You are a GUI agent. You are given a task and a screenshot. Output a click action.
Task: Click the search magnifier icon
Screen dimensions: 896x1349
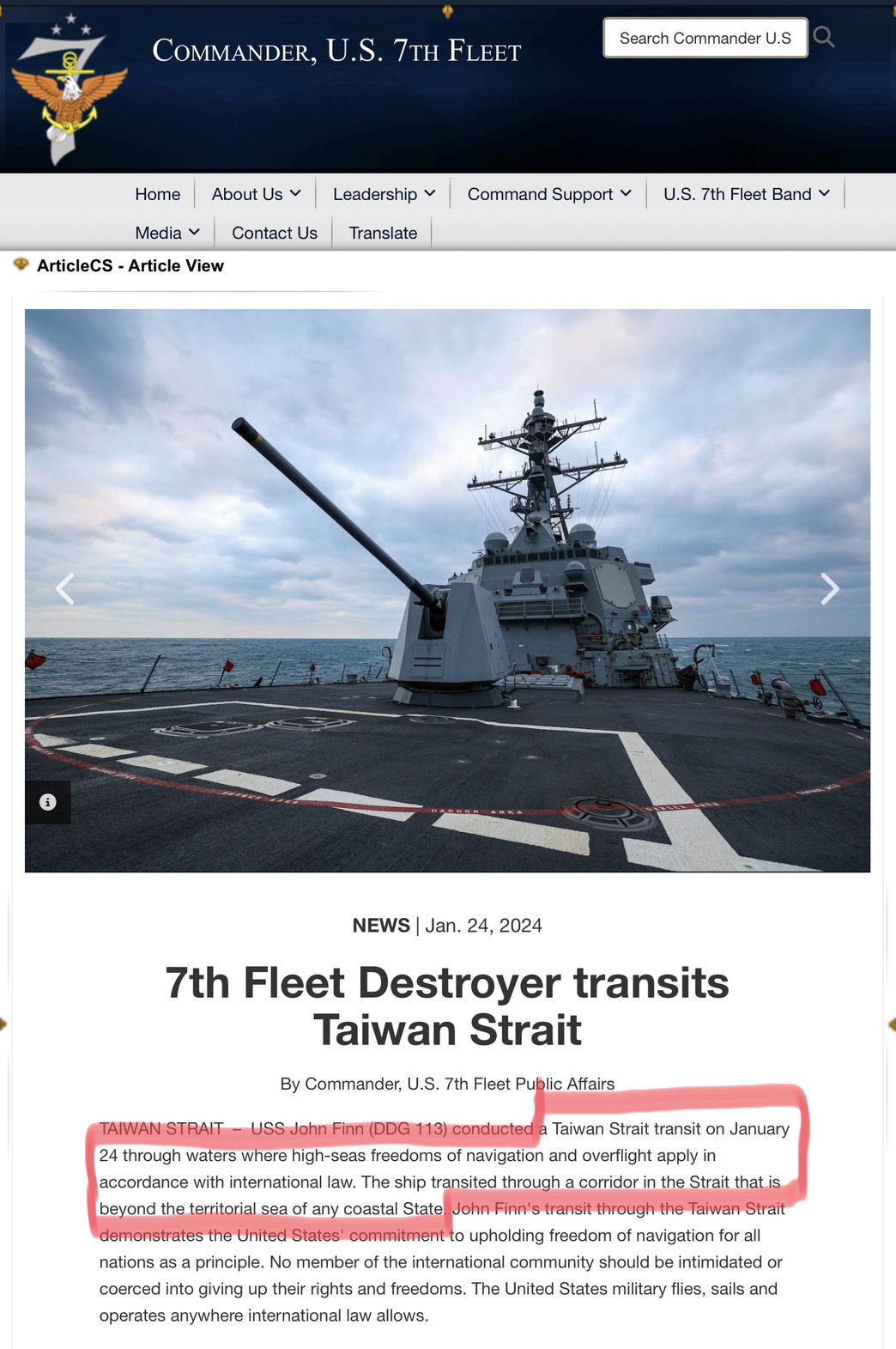tap(824, 37)
